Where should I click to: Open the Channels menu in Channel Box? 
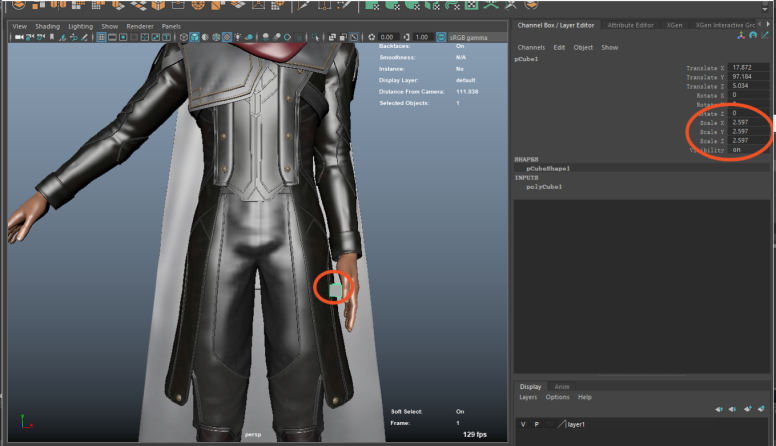click(531, 47)
